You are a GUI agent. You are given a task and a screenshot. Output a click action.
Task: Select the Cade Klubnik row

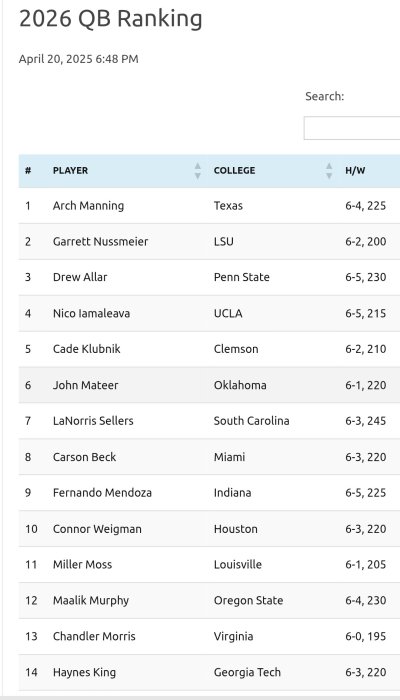(x=209, y=349)
